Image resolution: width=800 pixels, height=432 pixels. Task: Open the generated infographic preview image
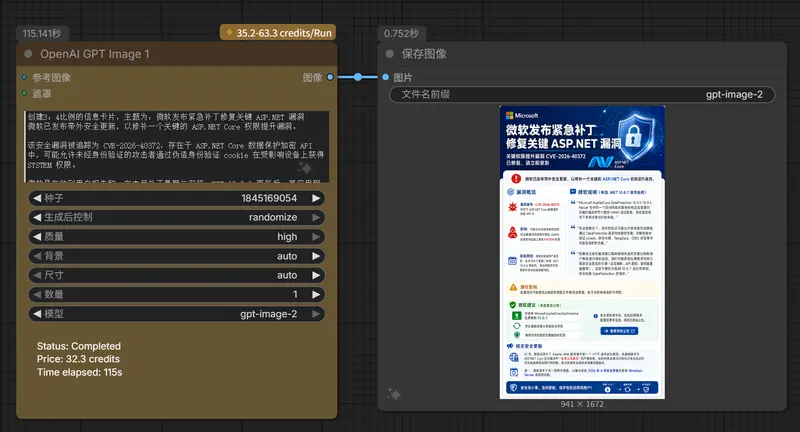tap(582, 252)
